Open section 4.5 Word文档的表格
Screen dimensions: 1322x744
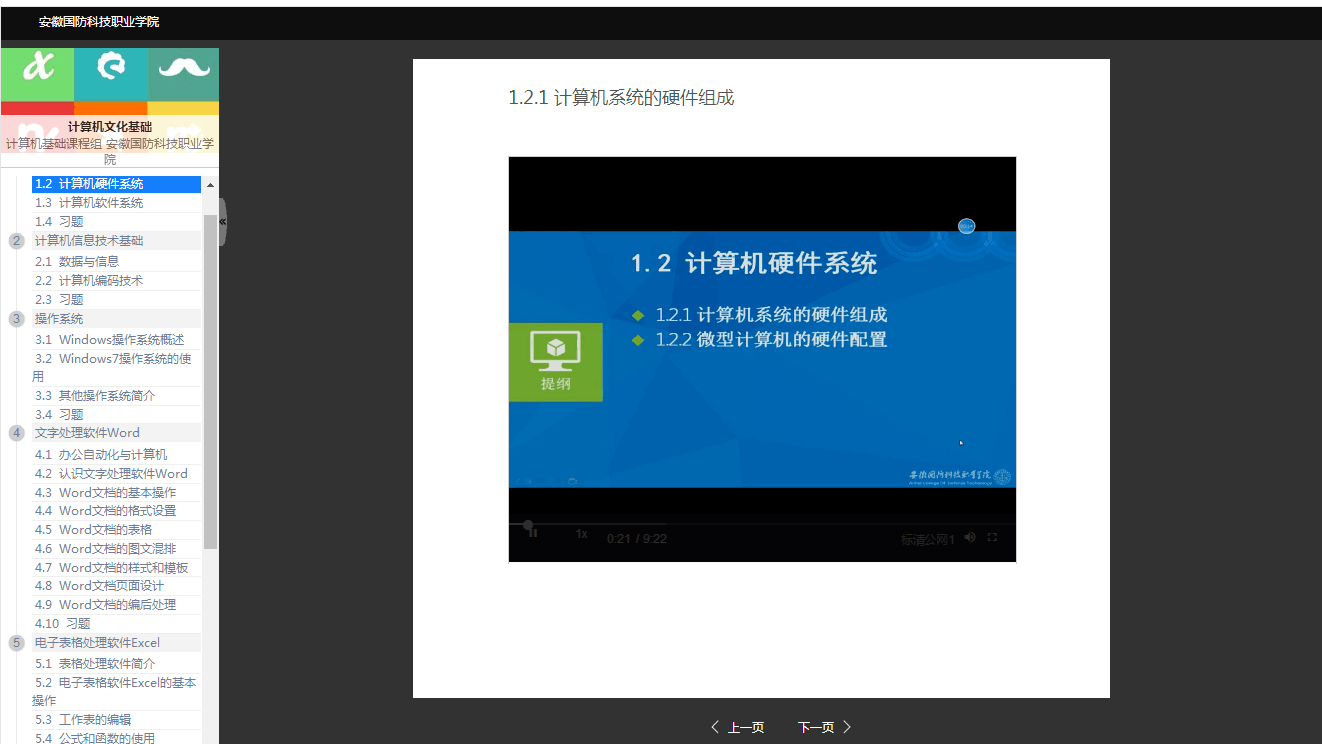coord(93,529)
